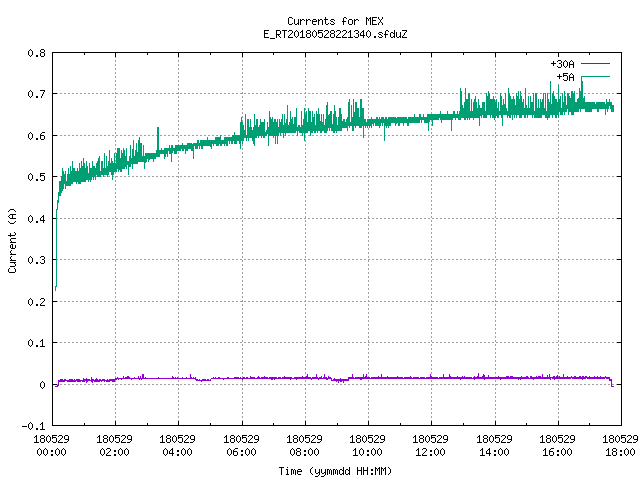Click the y-axis tick value 0.7
Viewport: 640px width, 480px height.
pyautogui.click(x=36, y=94)
